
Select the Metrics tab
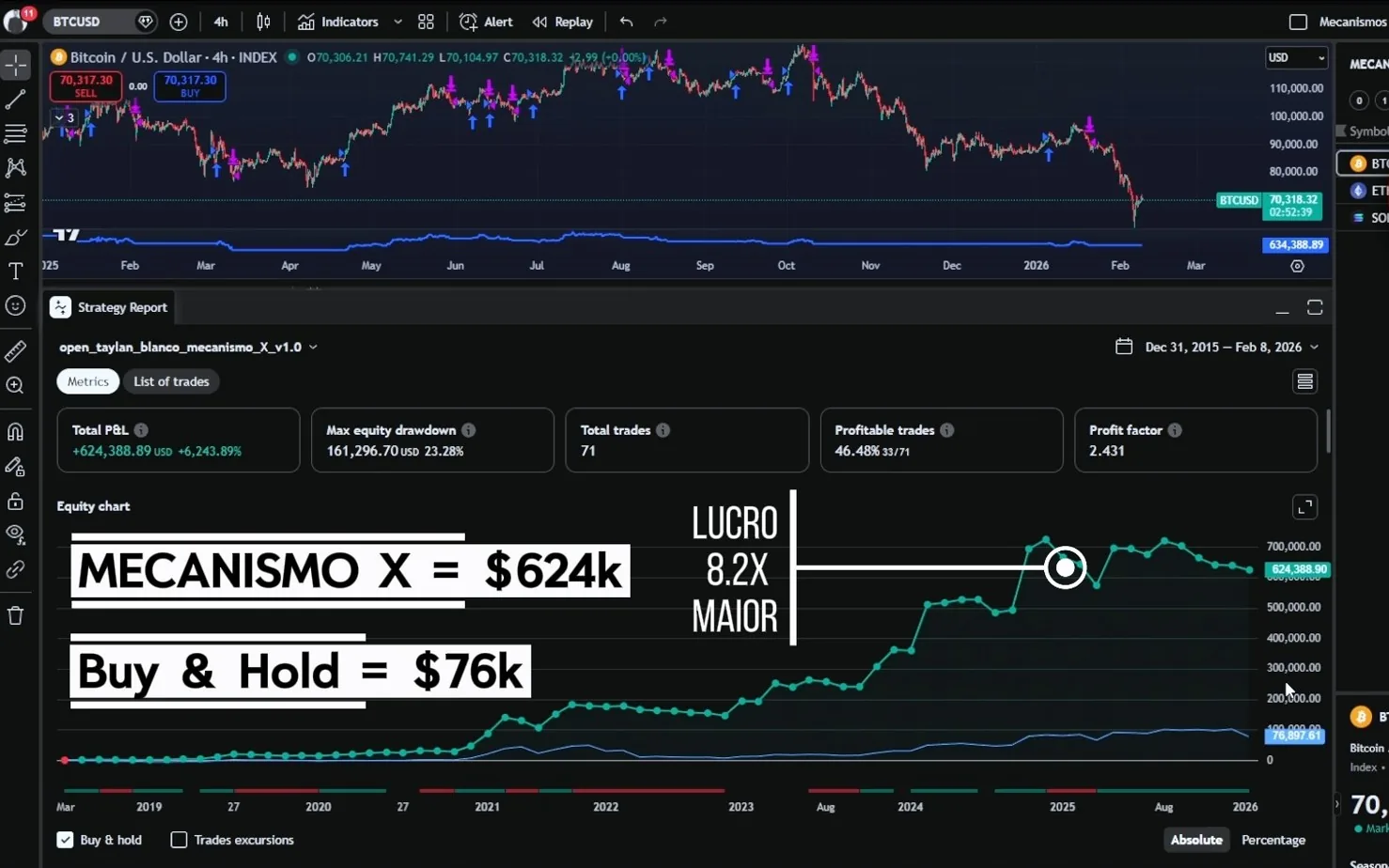pyautogui.click(x=87, y=381)
